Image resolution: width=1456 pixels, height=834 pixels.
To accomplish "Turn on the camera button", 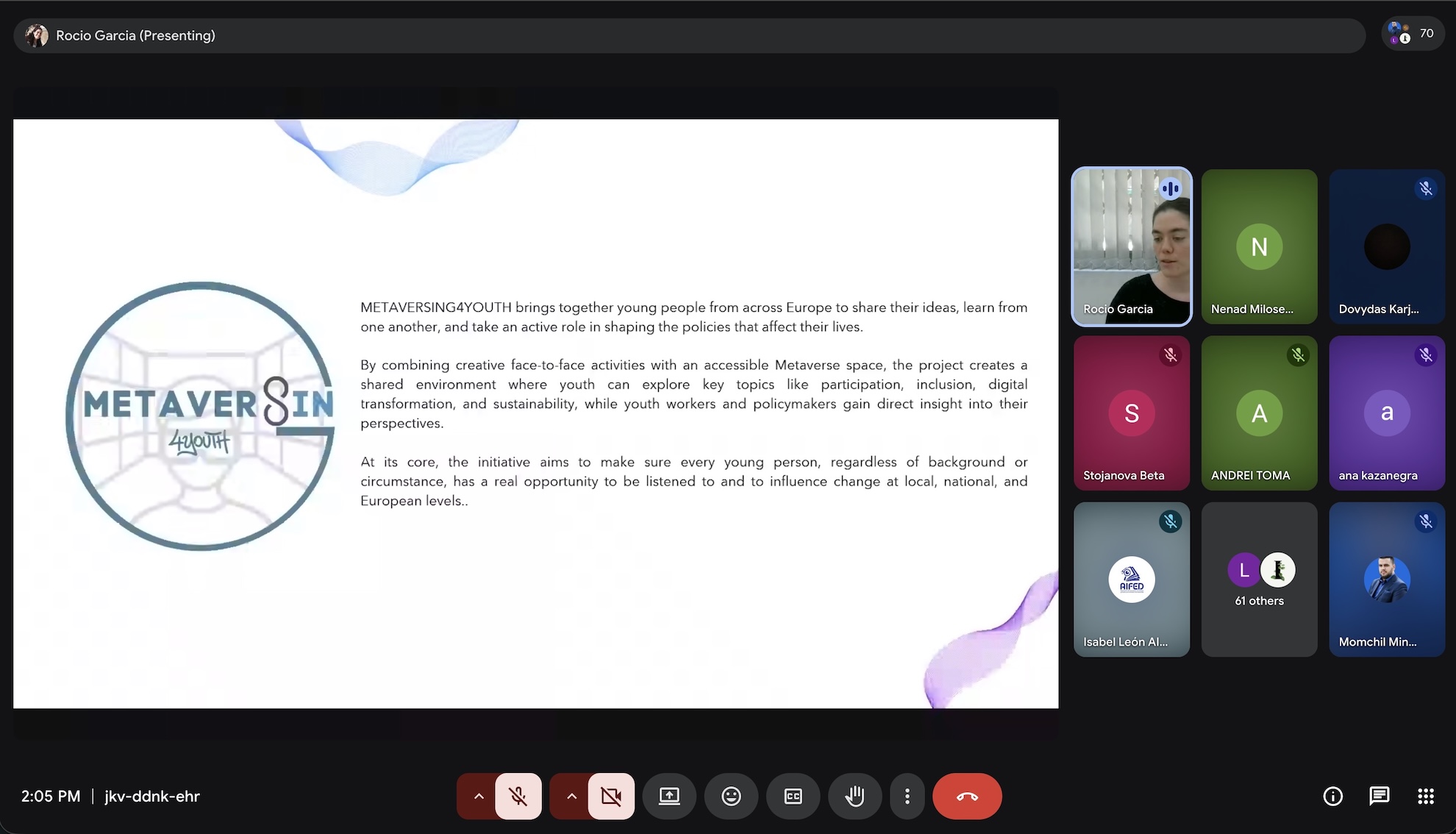I will click(611, 796).
